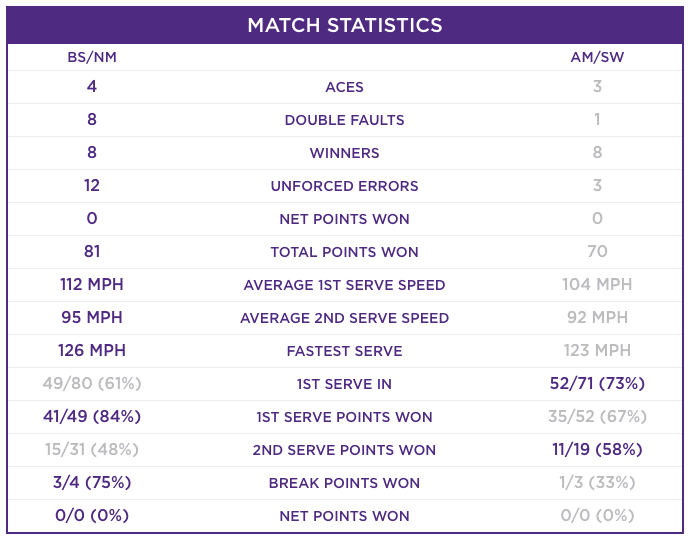The width and height of the screenshot is (692, 541).
Task: Click the MATCH STATISTICS header title
Action: pyautogui.click(x=345, y=25)
